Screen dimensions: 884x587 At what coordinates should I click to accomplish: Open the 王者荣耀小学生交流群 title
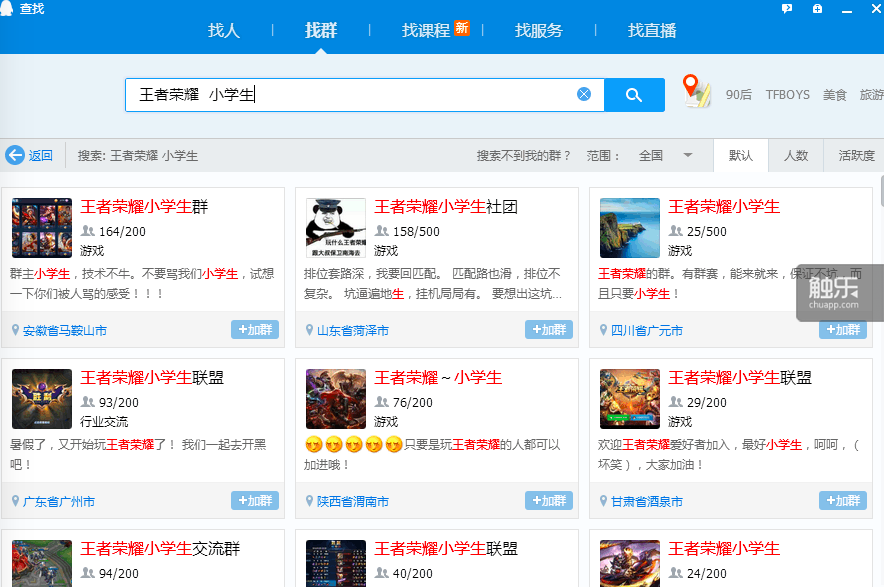pyautogui.click(x=160, y=548)
